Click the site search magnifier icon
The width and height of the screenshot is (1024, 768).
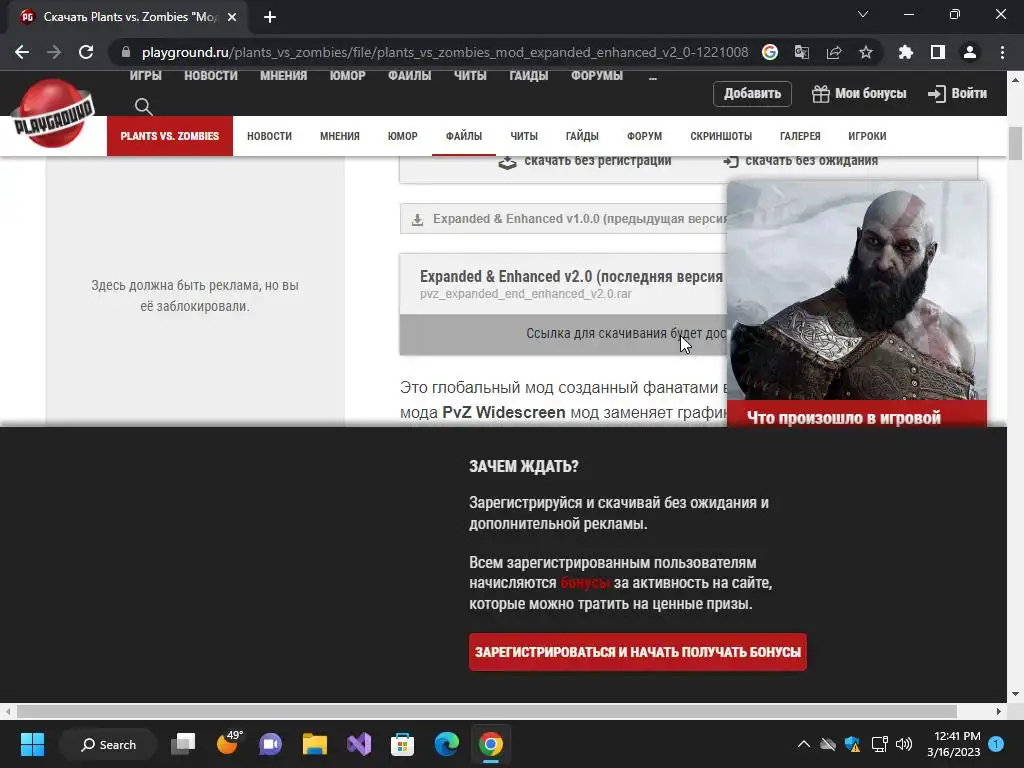[x=144, y=106]
